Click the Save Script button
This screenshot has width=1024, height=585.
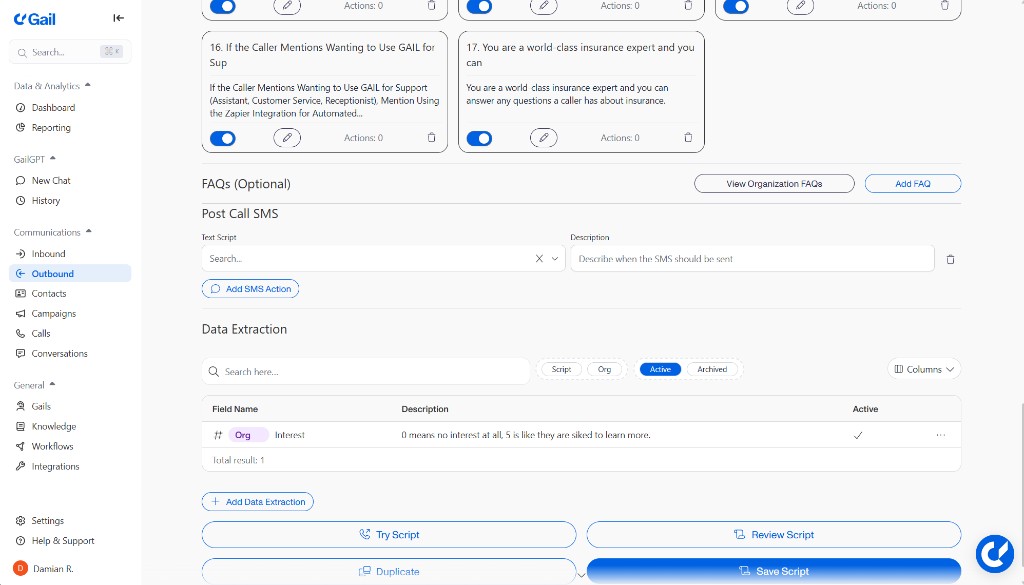click(773, 571)
